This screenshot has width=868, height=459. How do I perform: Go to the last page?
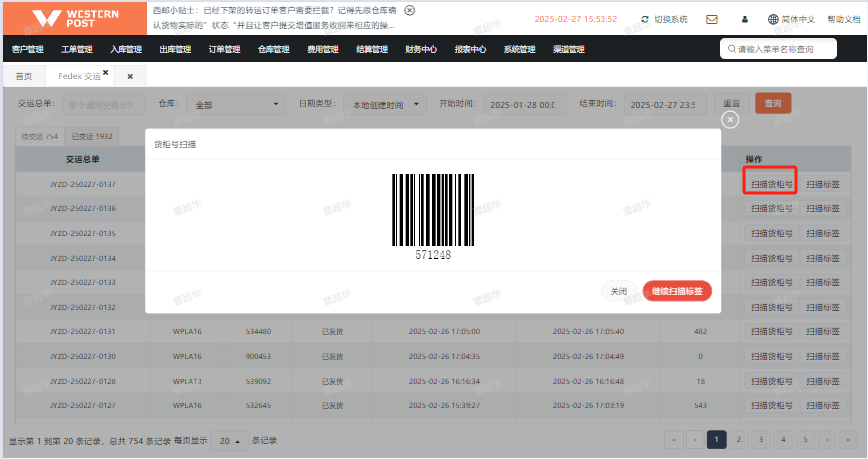[x=848, y=440]
